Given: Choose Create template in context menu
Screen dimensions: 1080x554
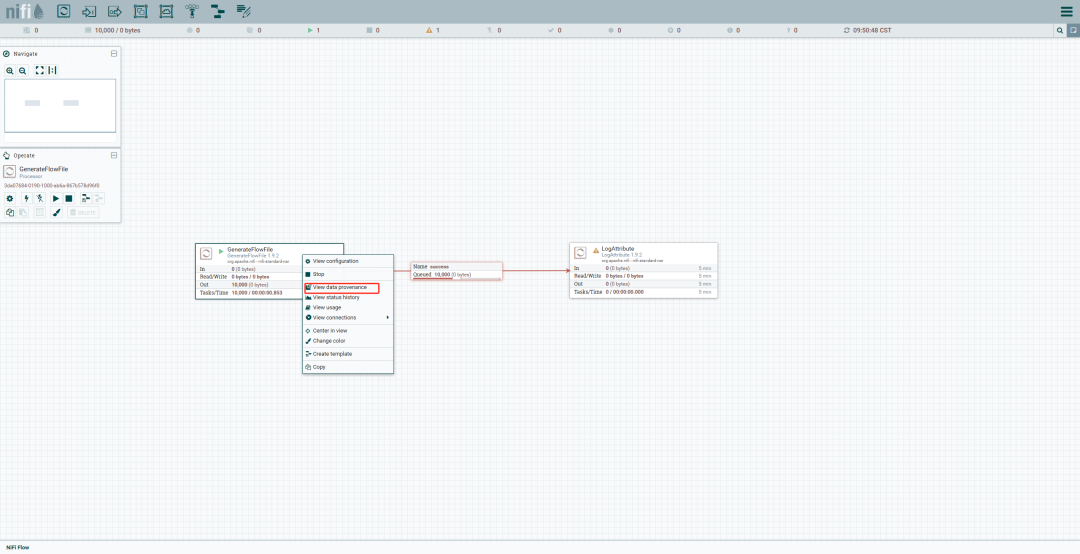Looking at the screenshot, I should click(x=348, y=354).
